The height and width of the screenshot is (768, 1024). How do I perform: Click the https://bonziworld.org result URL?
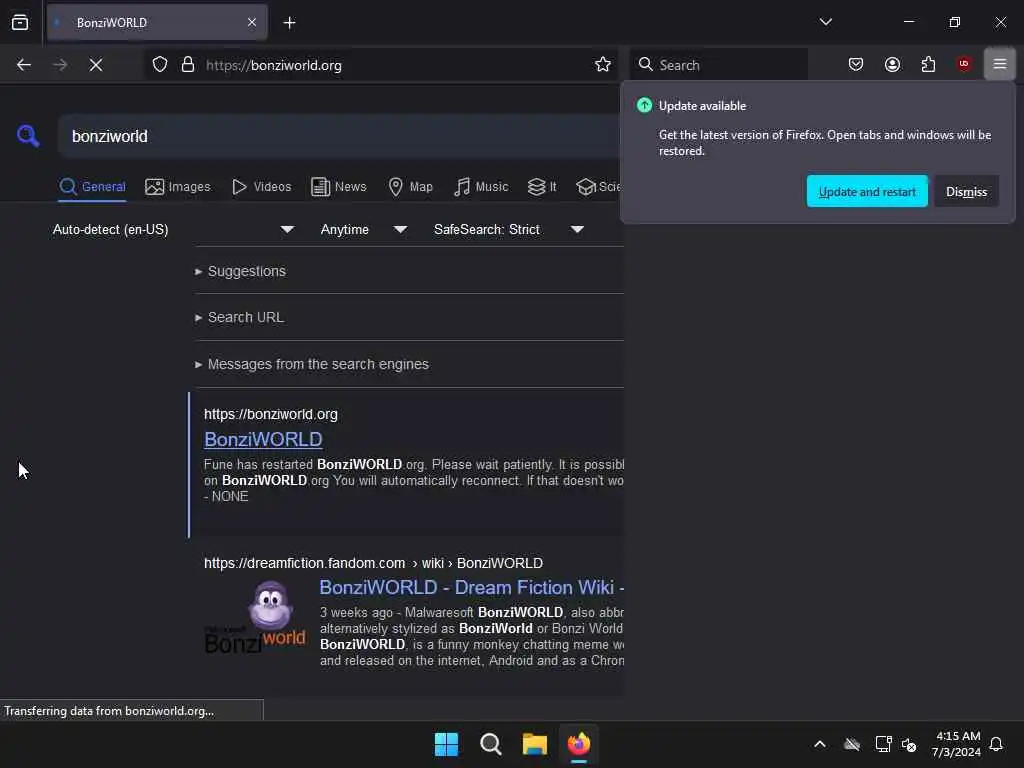270,414
